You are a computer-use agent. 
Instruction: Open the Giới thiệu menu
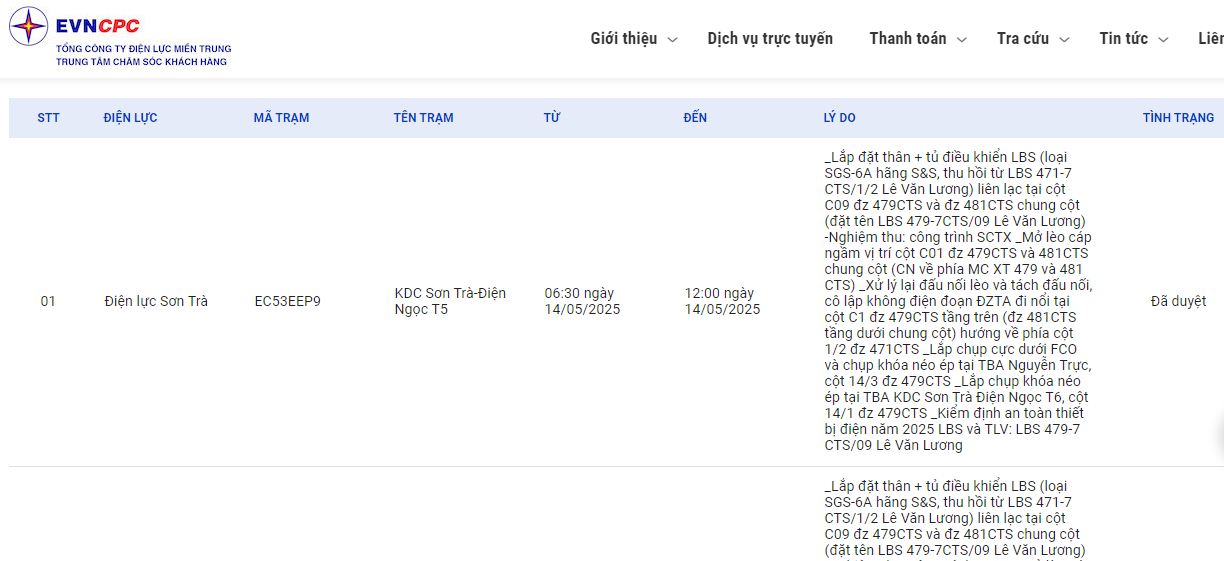point(623,39)
